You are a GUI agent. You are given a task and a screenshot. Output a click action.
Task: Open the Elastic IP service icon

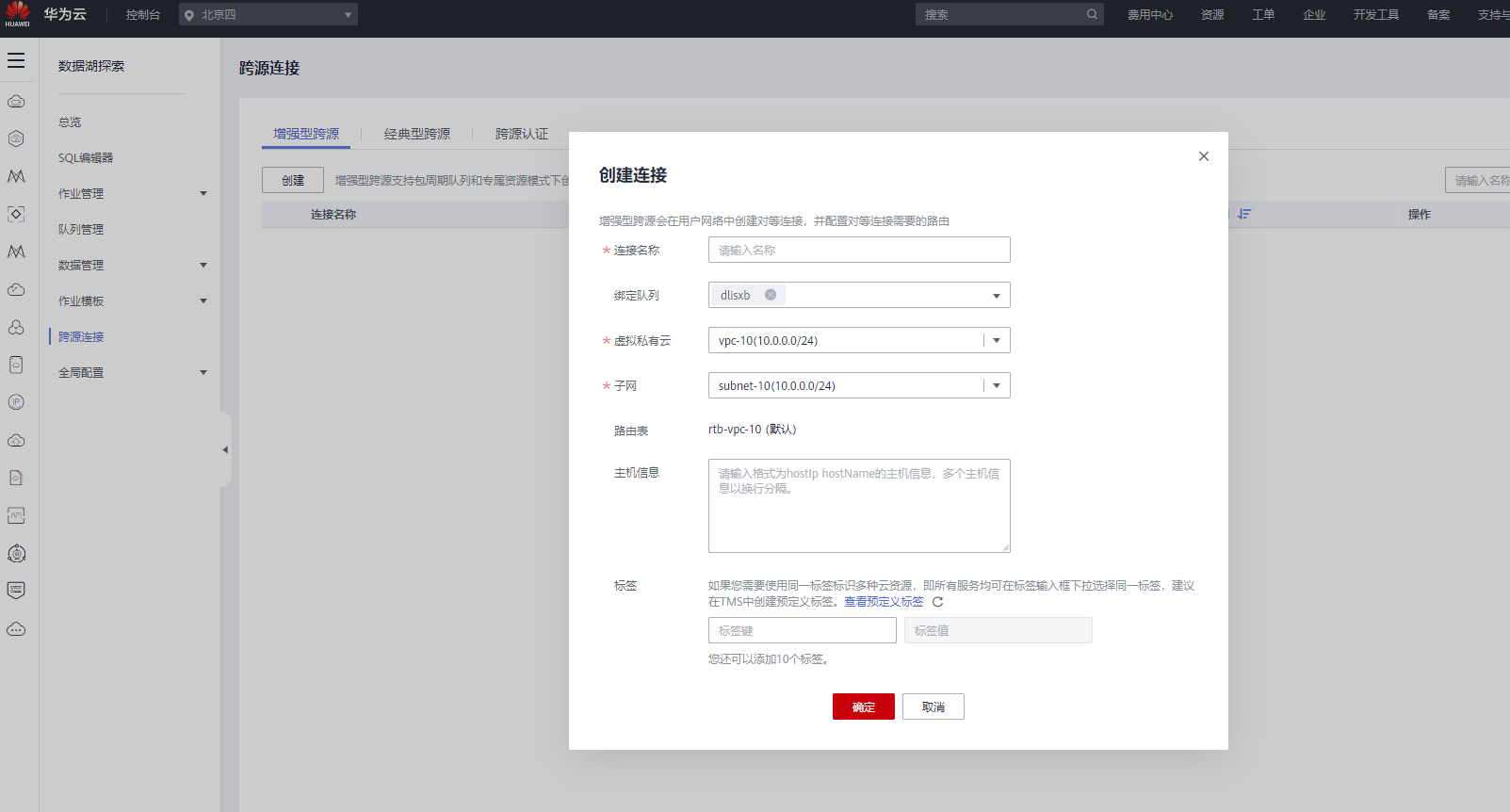pyautogui.click(x=16, y=402)
